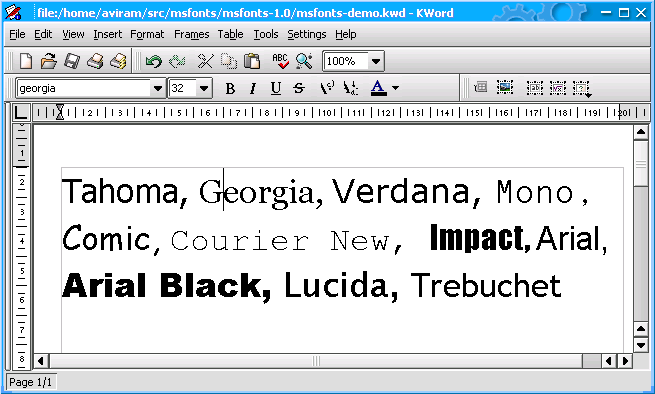Open the Find magnifier tool
The image size is (655, 394).
(x=304, y=61)
